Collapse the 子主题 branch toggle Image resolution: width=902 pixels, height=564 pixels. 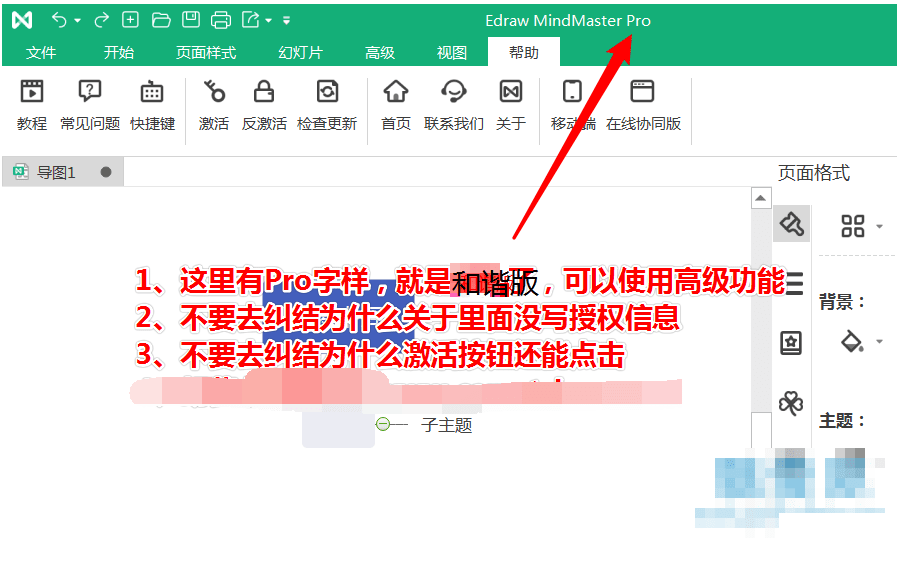click(x=383, y=425)
